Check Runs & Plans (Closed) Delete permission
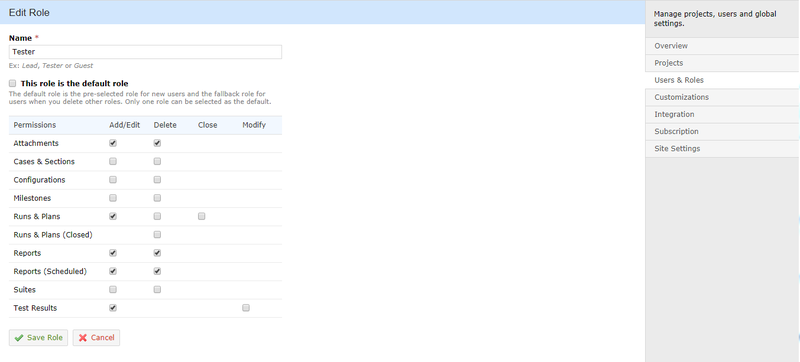Viewport: 800px width, 362px height. (x=157, y=235)
